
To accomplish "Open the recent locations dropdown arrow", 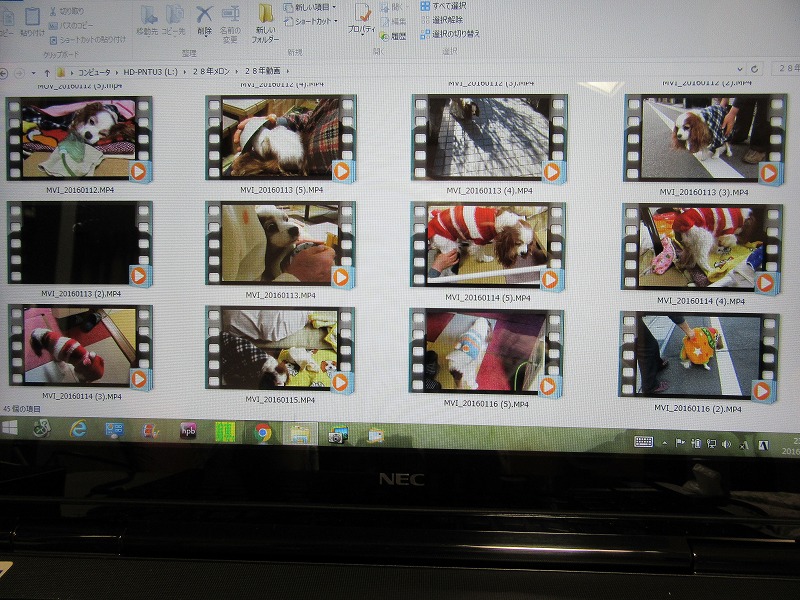I will point(34,73).
